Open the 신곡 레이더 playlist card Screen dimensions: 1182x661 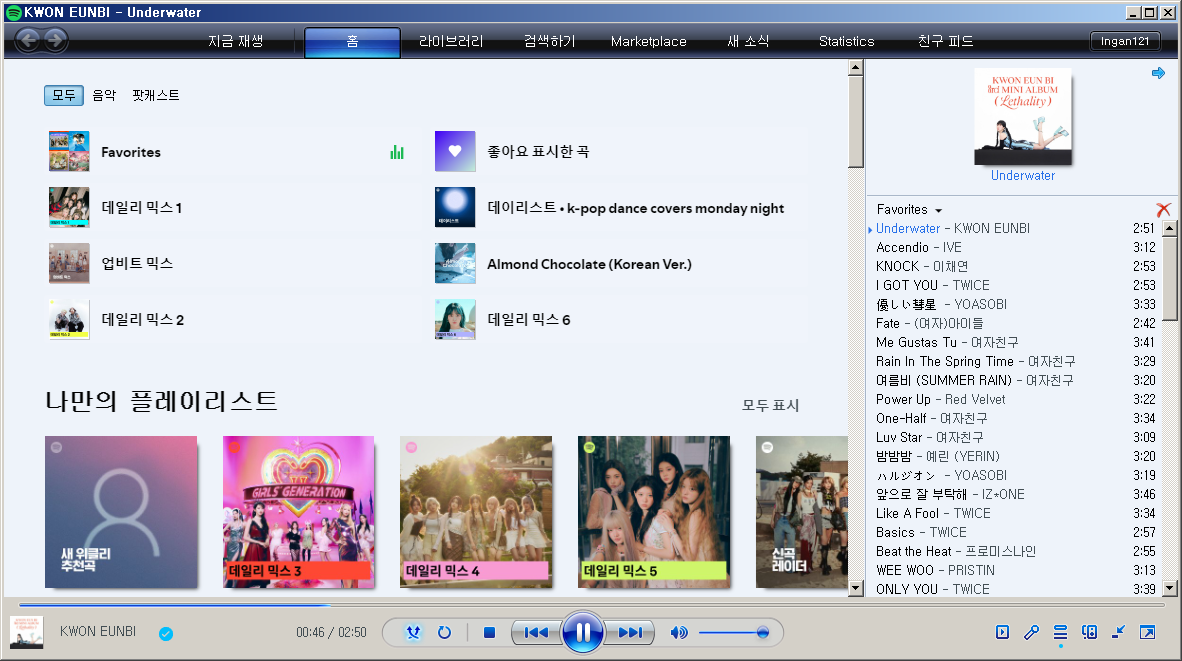pos(801,512)
